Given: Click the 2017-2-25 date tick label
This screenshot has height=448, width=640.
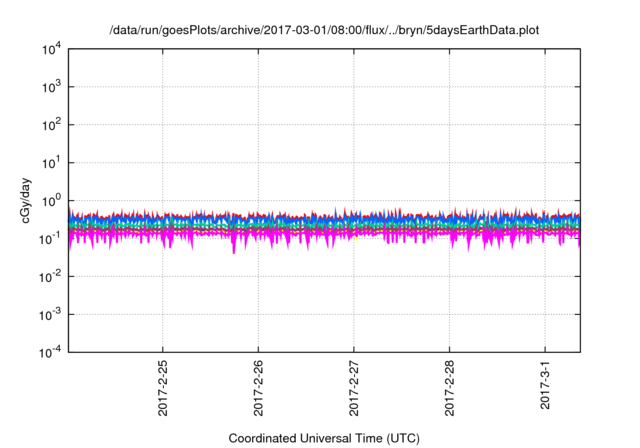Looking at the screenshot, I should (162, 388).
